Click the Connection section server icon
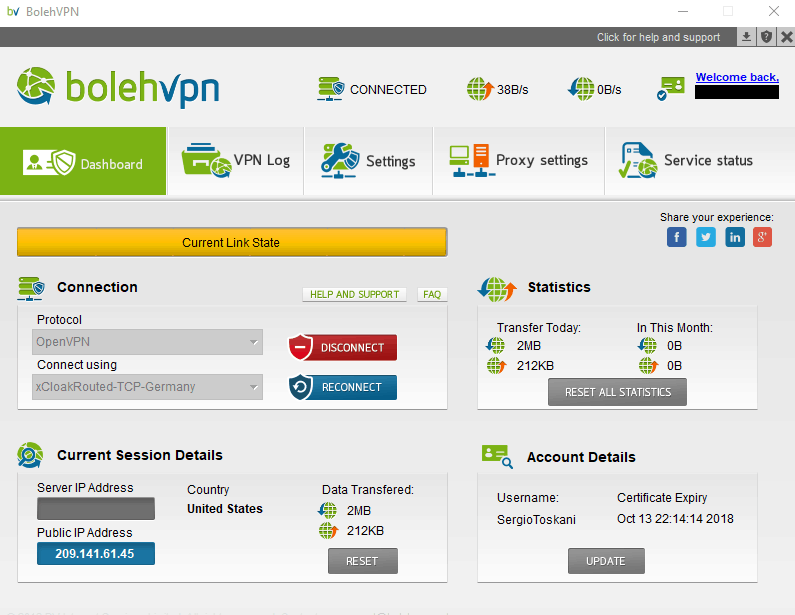 click(31, 288)
